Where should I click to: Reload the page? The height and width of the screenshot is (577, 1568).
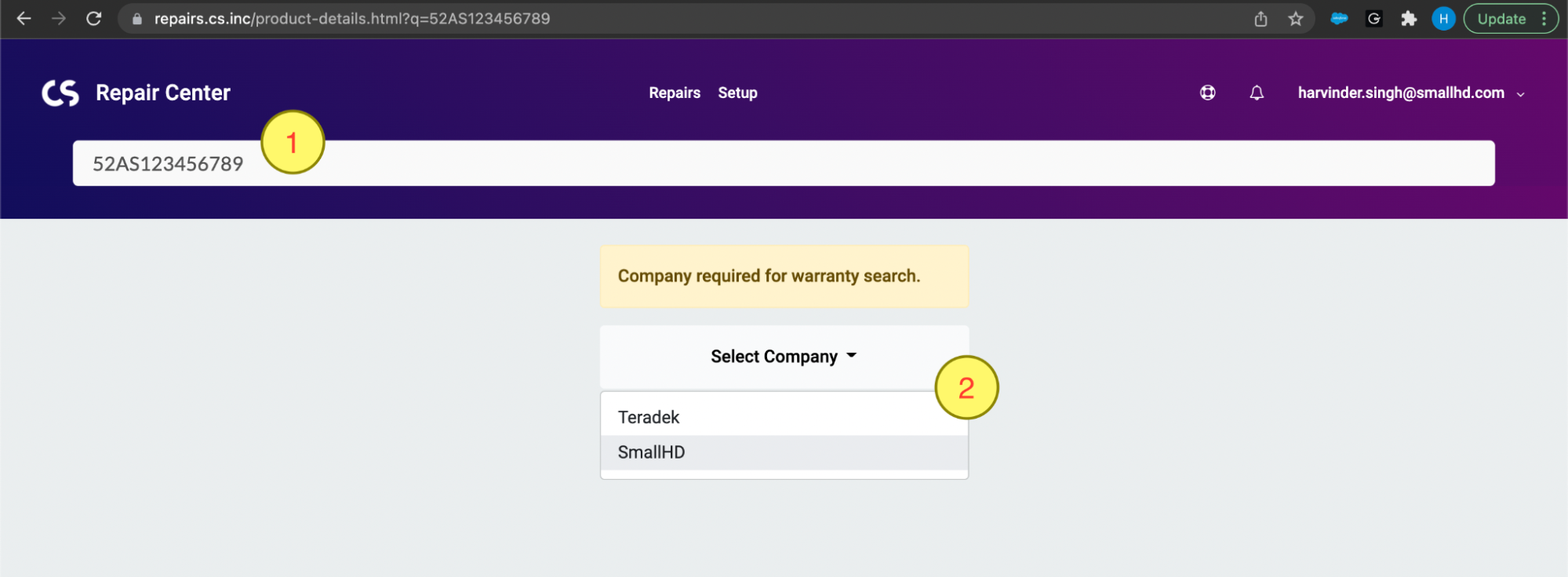tap(94, 19)
